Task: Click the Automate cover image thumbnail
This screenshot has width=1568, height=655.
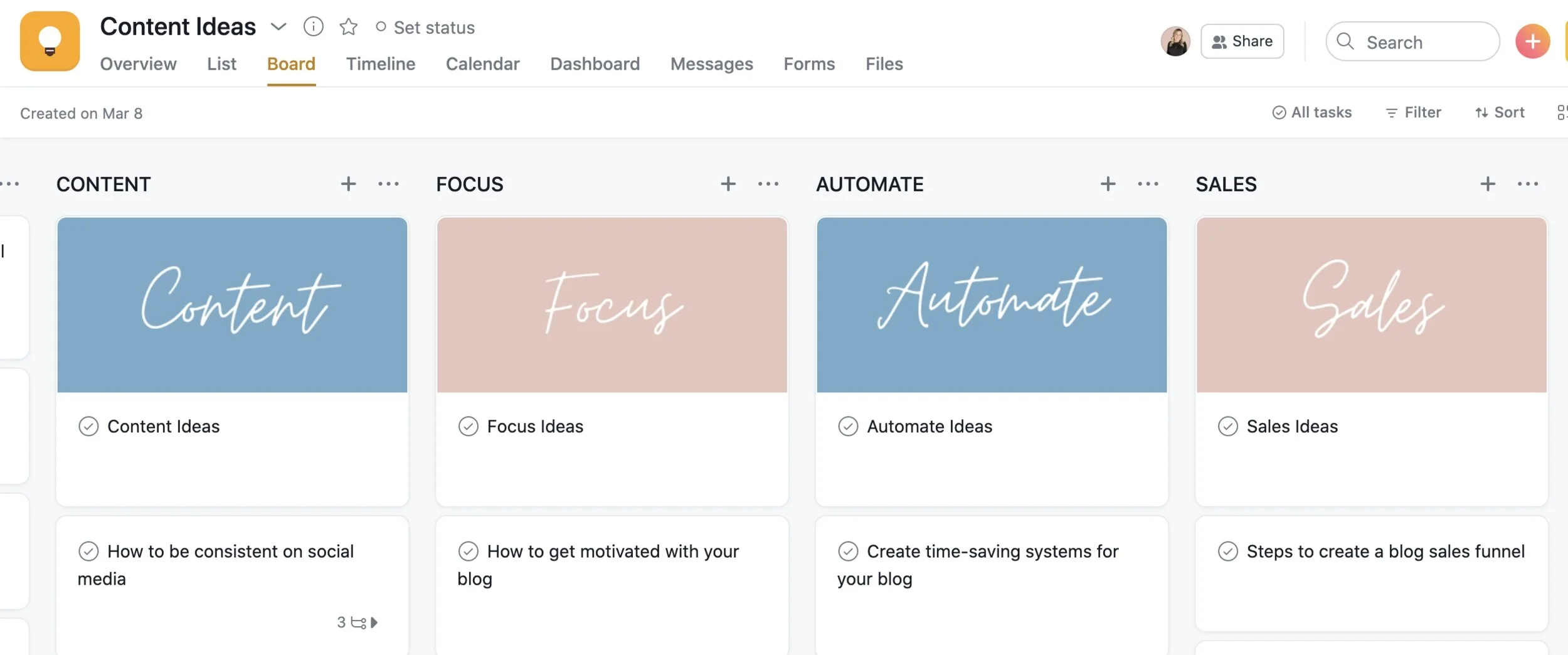Action: [x=992, y=305]
